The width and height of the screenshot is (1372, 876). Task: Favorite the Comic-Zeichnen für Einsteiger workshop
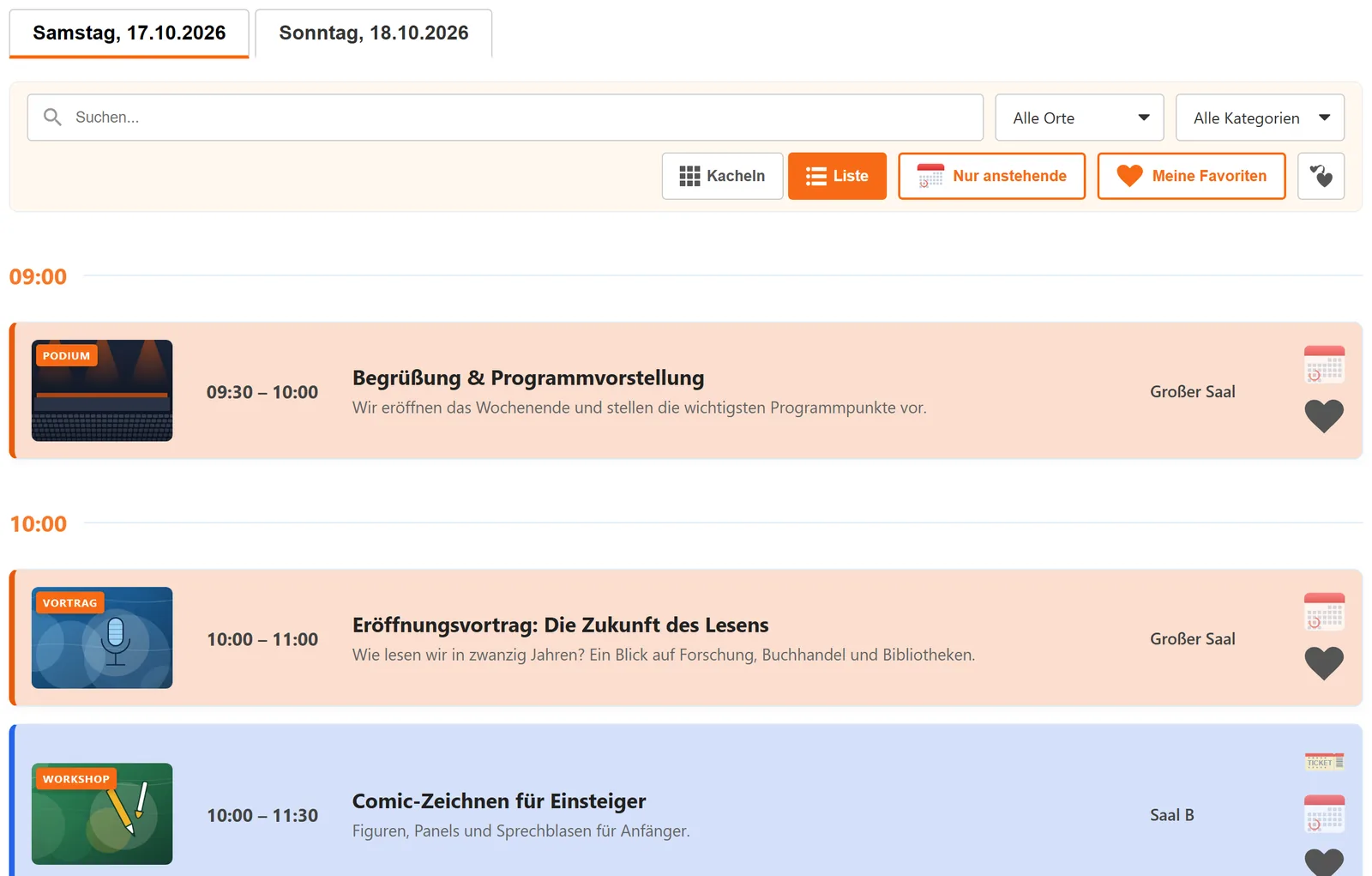(1324, 862)
